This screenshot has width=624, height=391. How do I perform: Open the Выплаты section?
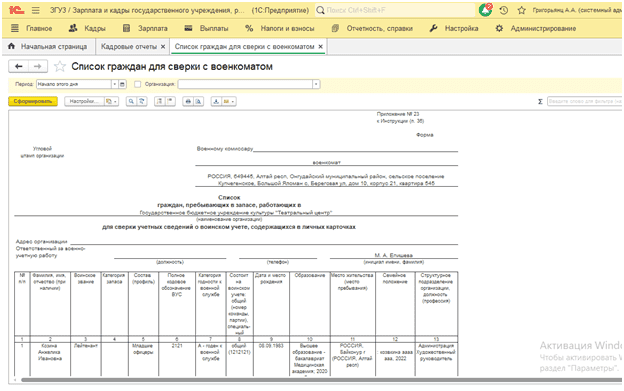coord(207,28)
